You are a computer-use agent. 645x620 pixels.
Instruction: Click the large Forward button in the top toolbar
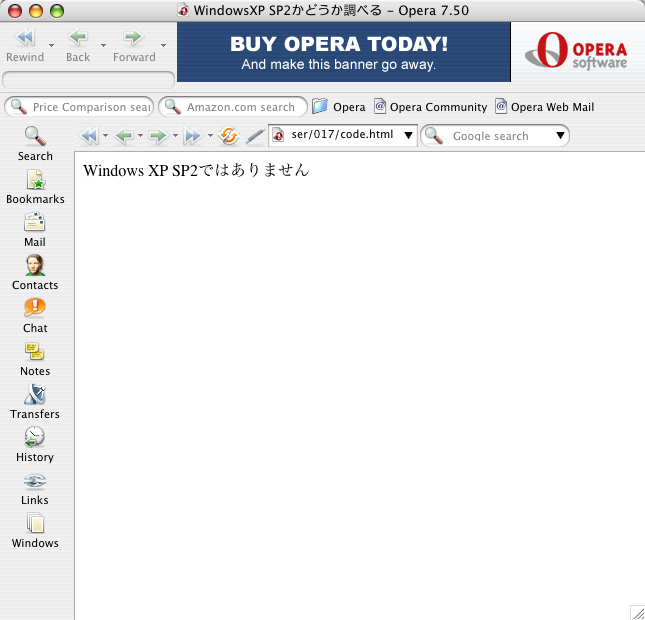[134, 45]
